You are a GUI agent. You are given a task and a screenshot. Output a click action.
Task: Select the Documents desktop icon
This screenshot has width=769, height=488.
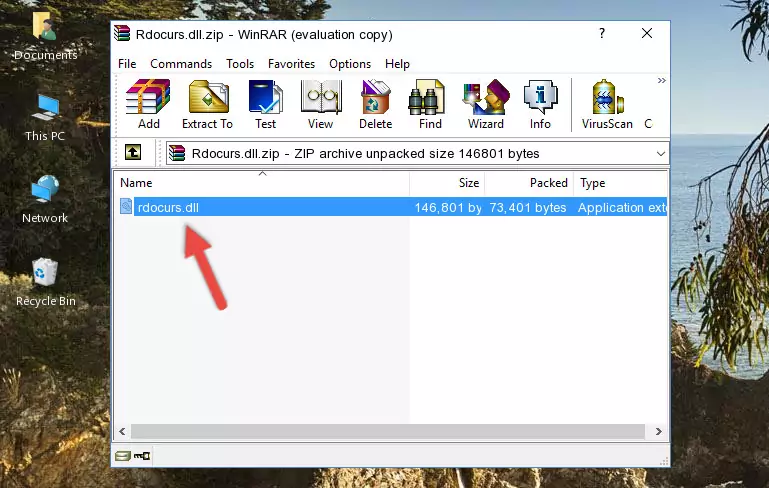(45, 37)
